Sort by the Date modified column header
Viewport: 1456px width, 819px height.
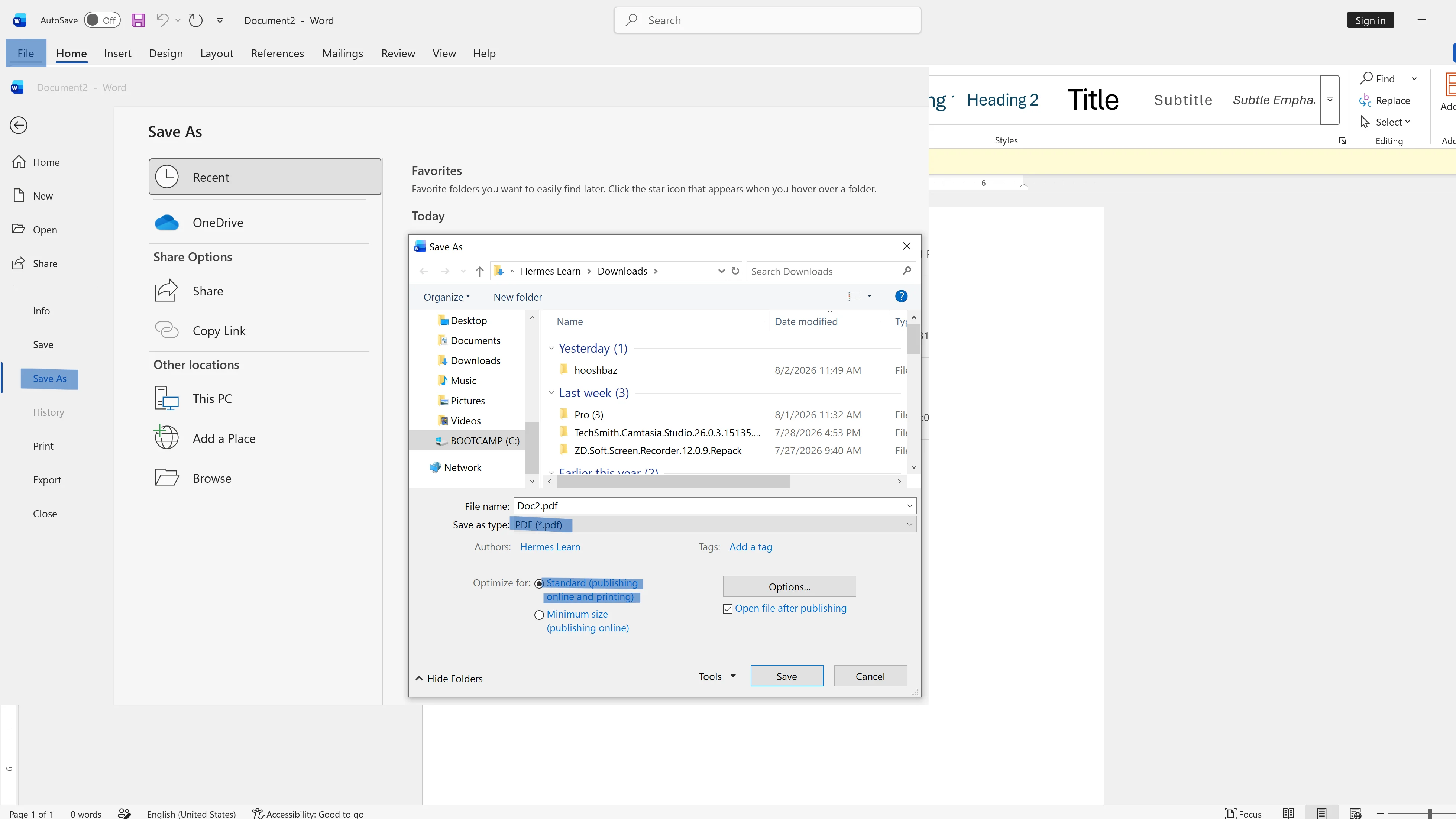(x=806, y=321)
